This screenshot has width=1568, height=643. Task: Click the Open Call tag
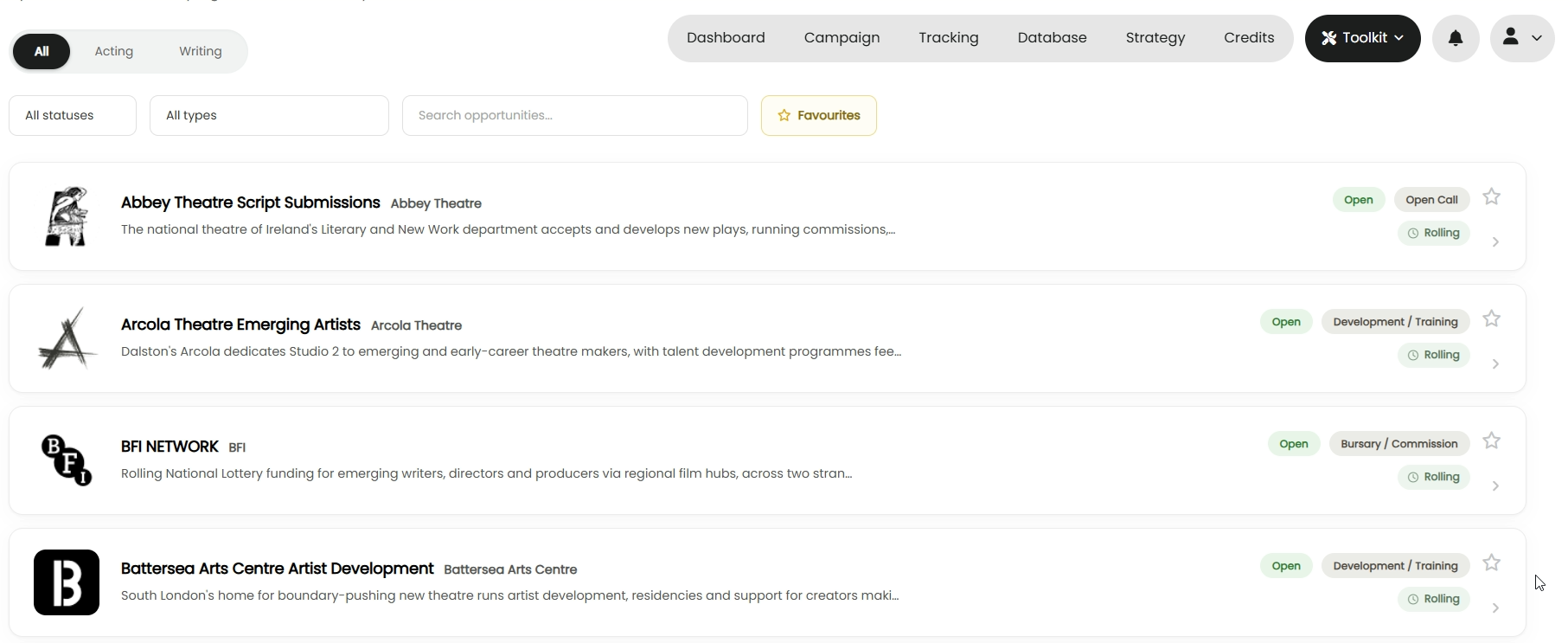tap(1431, 200)
